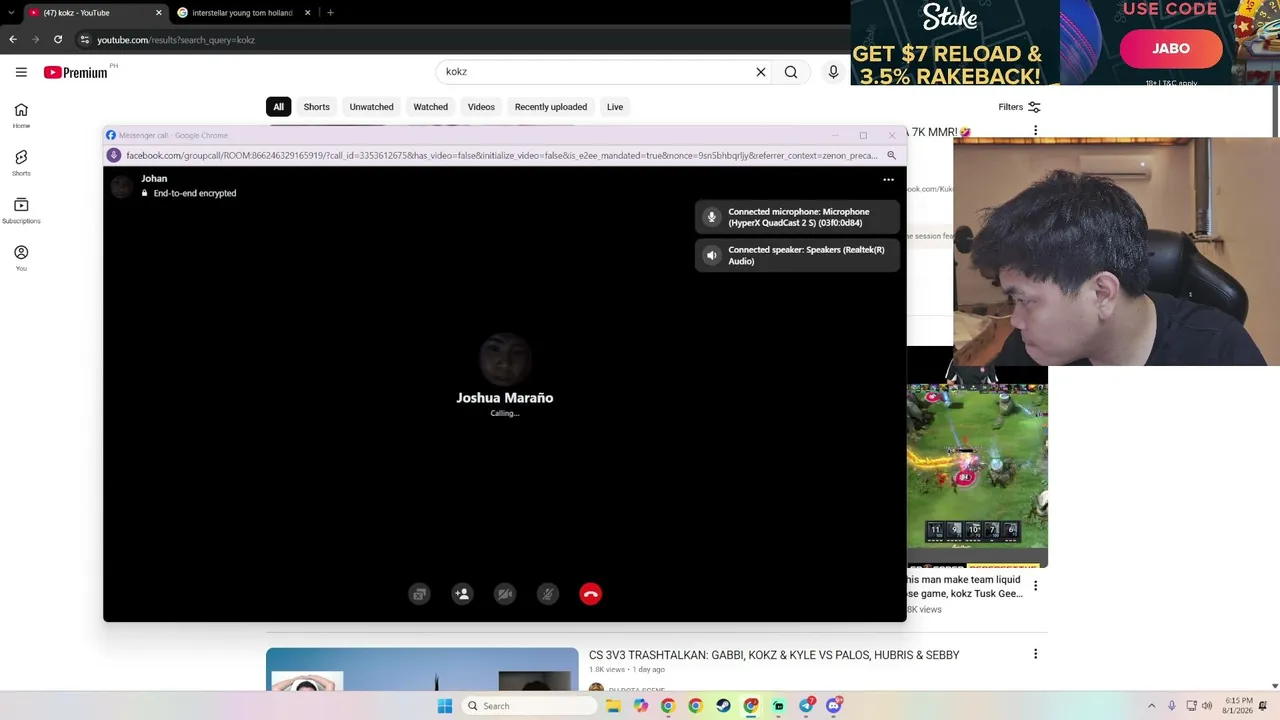Open the kokz Tusk game video title

point(965,587)
